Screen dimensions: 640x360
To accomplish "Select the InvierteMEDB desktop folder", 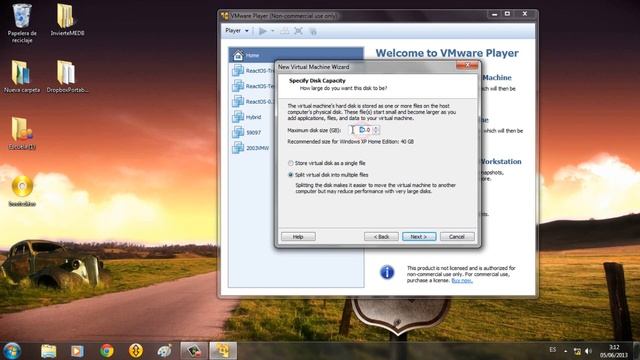I will point(67,20).
